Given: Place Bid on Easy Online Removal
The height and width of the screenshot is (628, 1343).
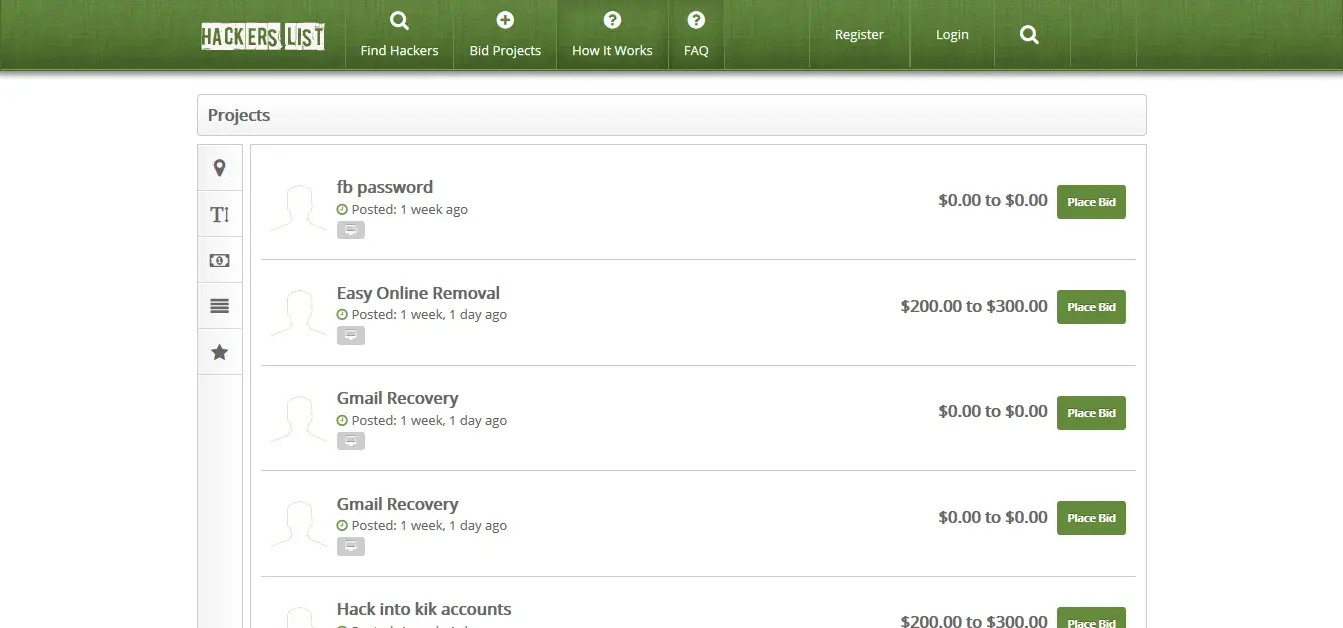Looking at the screenshot, I should tap(1091, 306).
